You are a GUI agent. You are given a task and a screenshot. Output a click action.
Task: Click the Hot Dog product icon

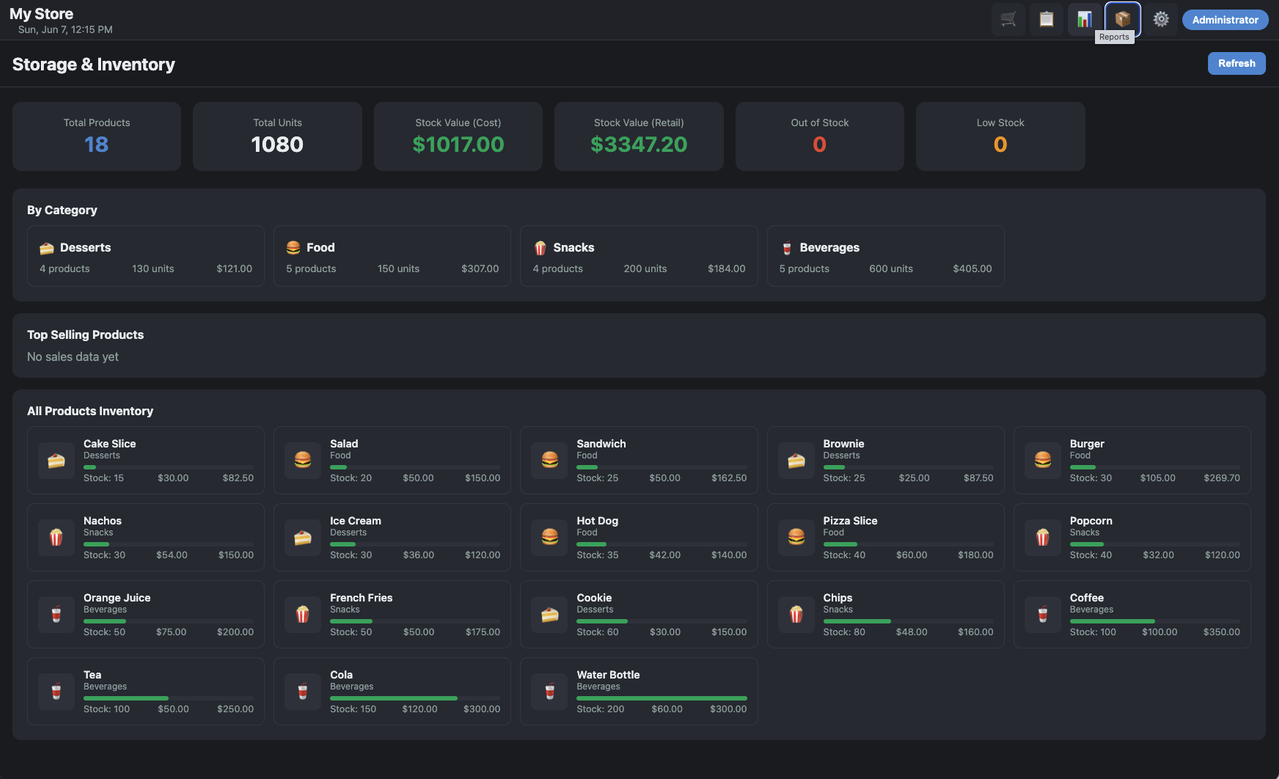pos(549,537)
